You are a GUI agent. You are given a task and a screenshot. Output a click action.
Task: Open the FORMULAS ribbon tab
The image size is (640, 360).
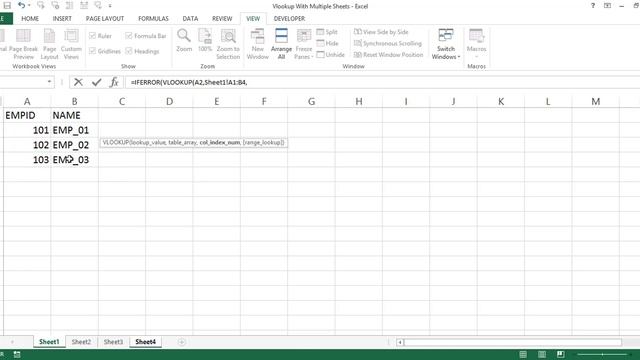(153, 19)
